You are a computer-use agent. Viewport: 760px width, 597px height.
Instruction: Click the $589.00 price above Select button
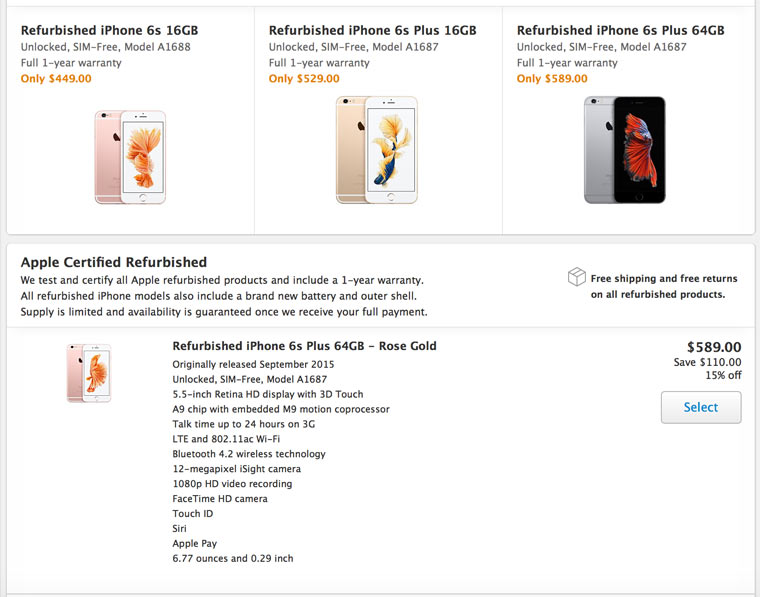click(714, 347)
